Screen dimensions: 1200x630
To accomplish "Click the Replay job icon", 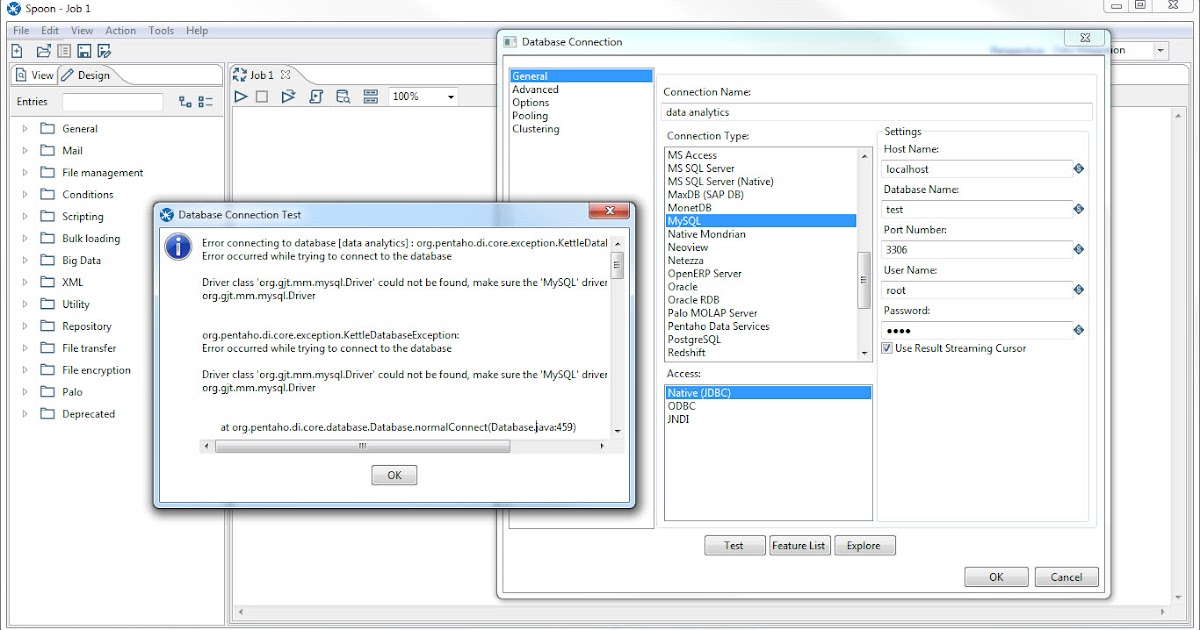I will [x=288, y=97].
